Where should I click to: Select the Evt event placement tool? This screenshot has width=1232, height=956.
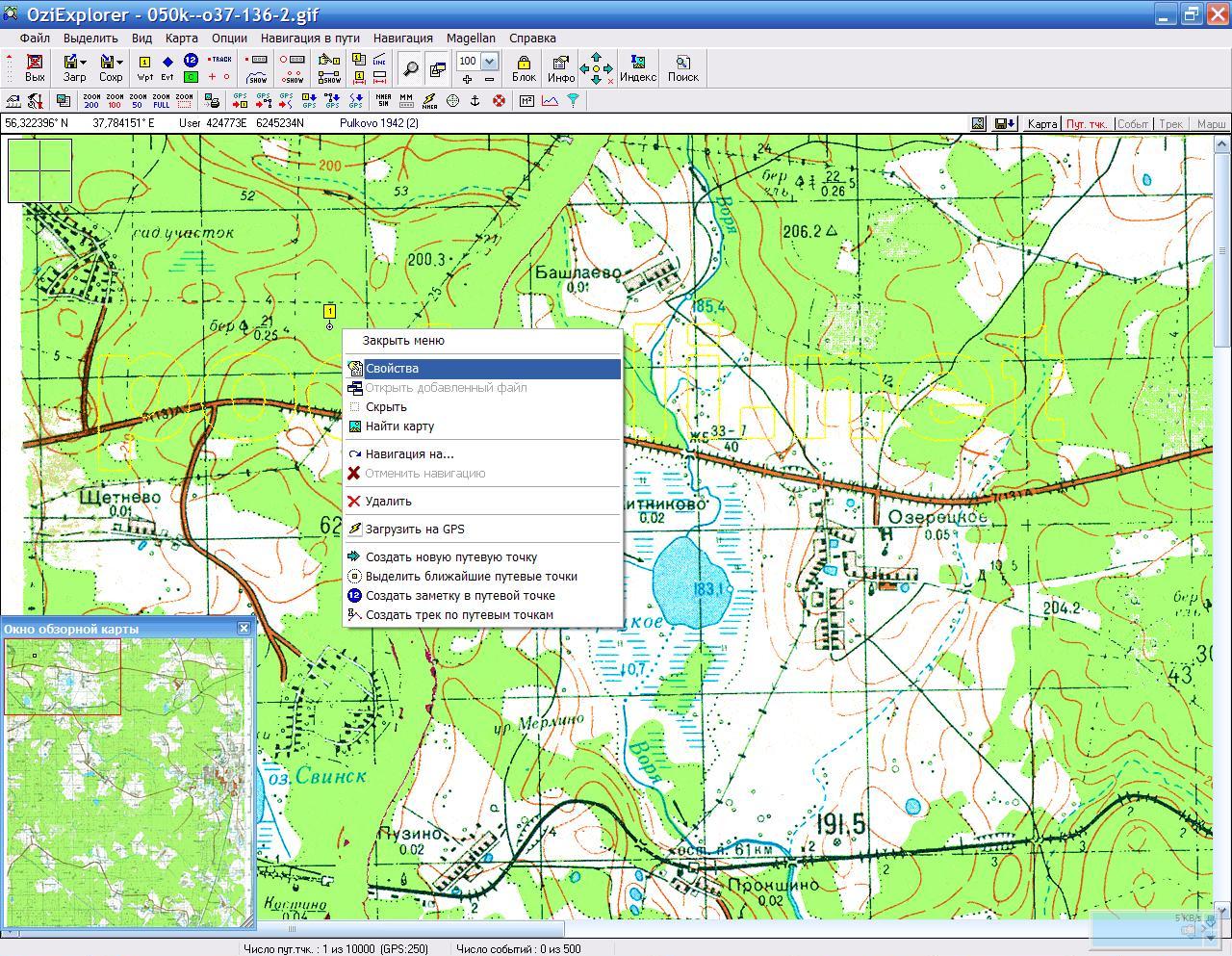[x=167, y=67]
